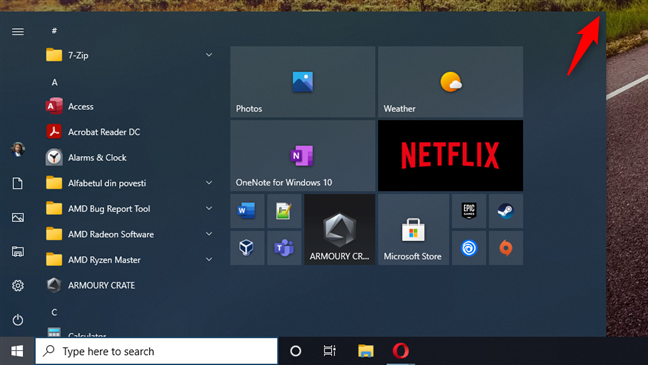Open Task View on the taskbar
648x365 pixels.
pos(329,351)
